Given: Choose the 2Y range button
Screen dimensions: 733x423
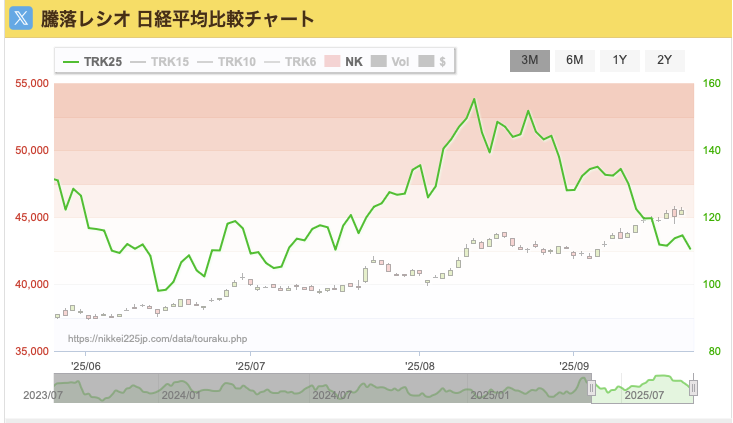Looking at the screenshot, I should (x=664, y=60).
